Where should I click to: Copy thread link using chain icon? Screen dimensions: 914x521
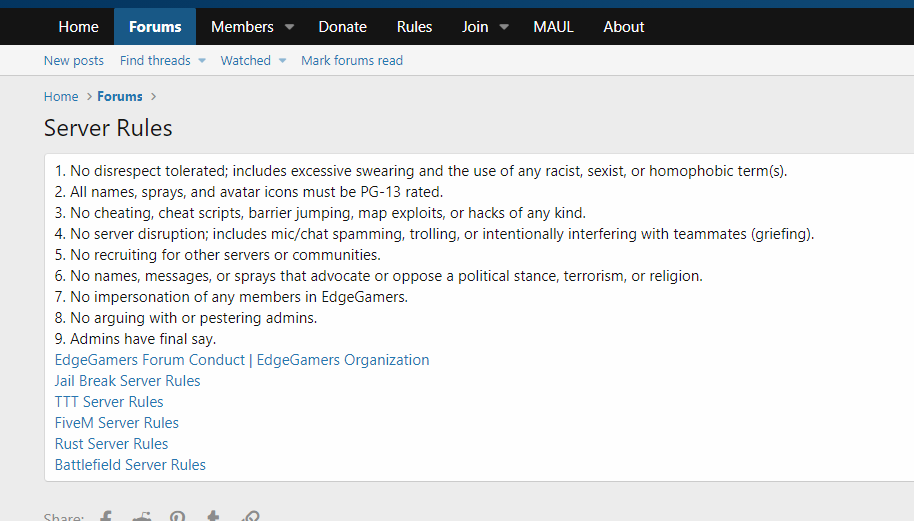[x=251, y=516]
